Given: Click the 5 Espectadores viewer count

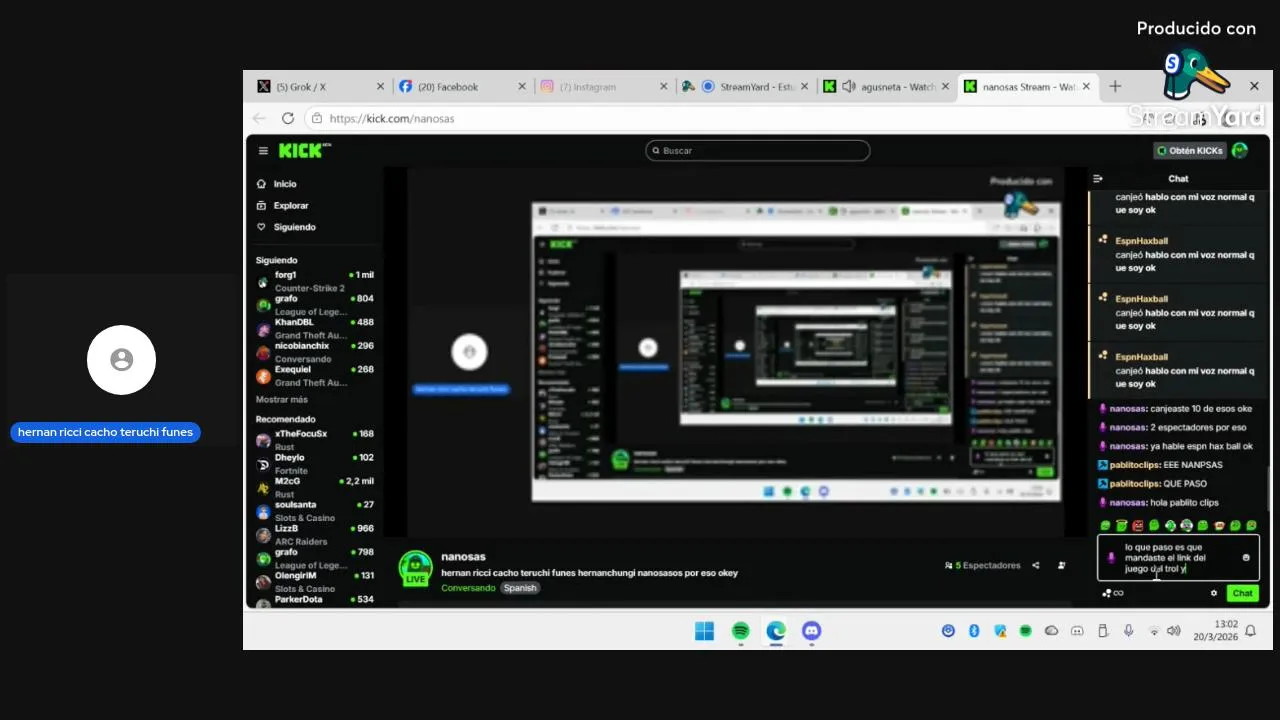Looking at the screenshot, I should point(982,566).
